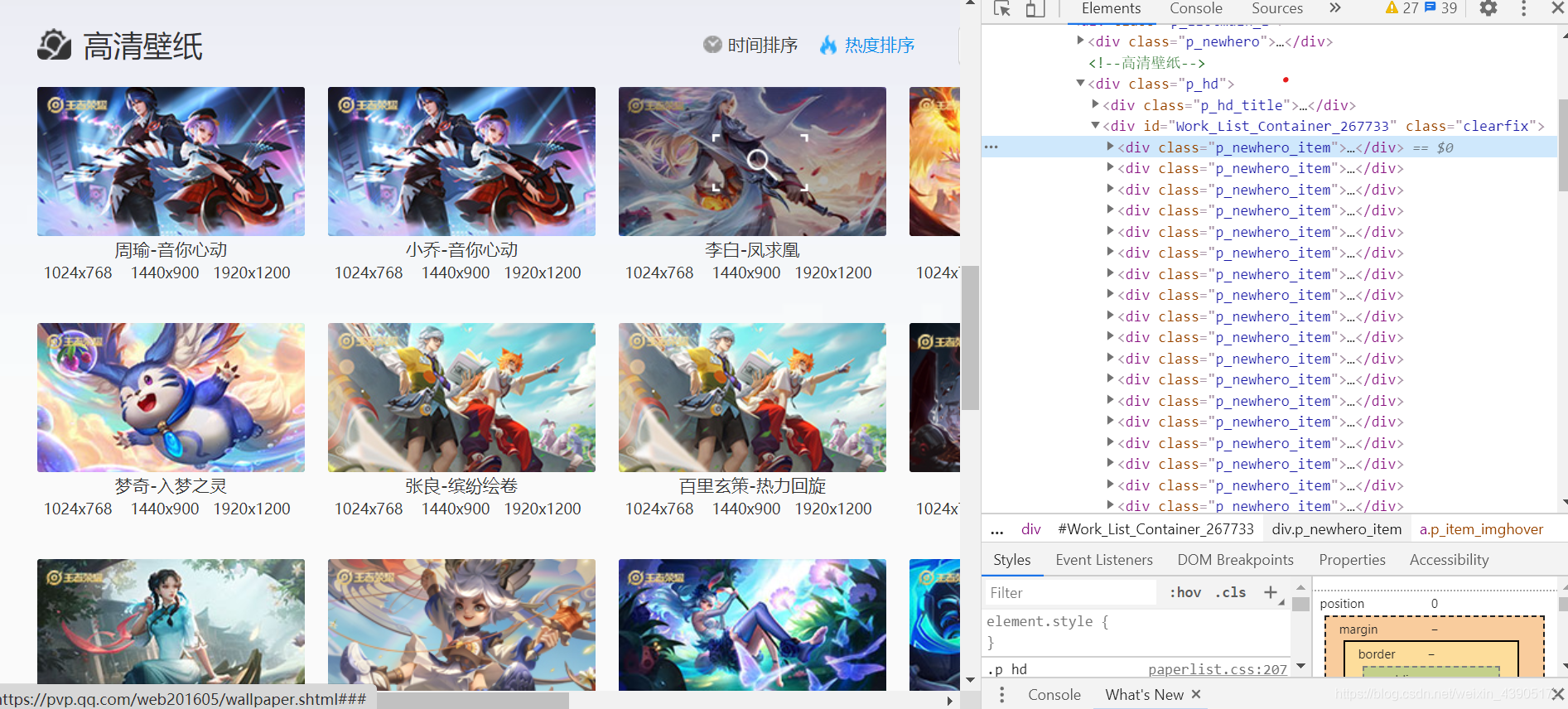Click element.style rule block

point(1136,632)
